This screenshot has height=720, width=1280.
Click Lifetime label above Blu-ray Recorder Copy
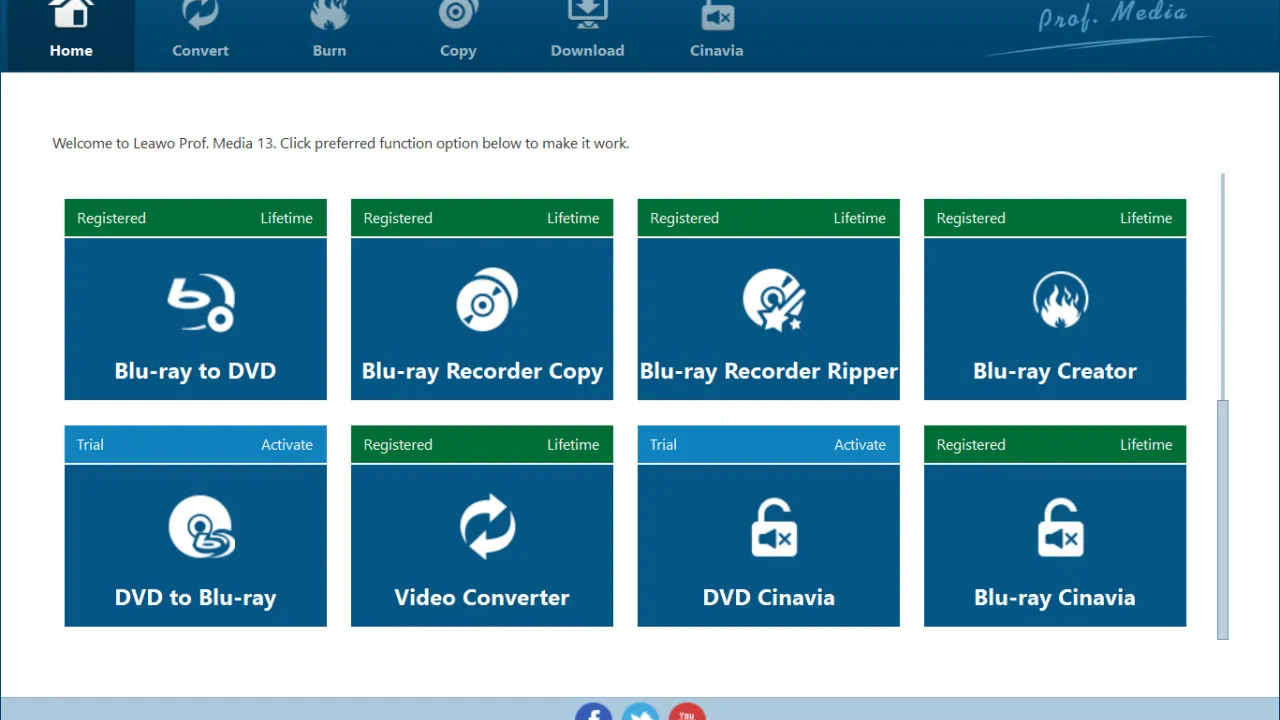[x=573, y=218]
